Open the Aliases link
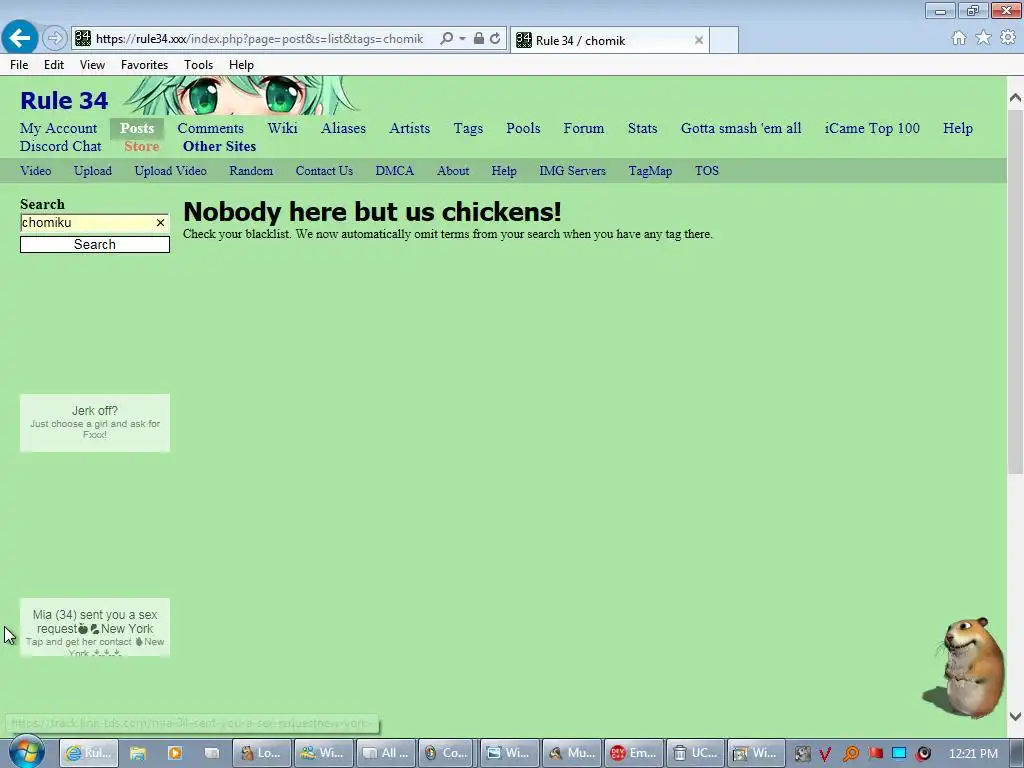Image resolution: width=1024 pixels, height=768 pixels. click(344, 128)
